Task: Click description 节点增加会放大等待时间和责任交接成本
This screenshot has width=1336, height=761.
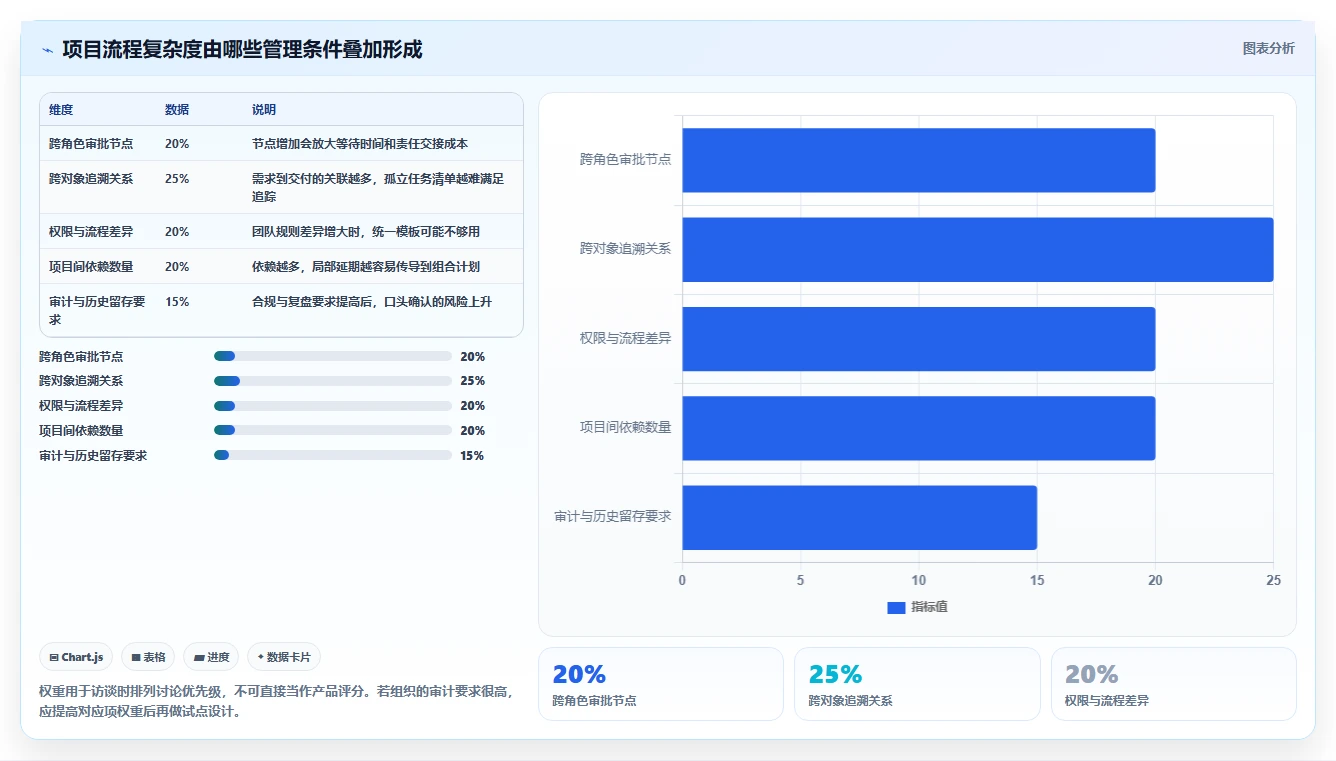Action: click(x=360, y=144)
